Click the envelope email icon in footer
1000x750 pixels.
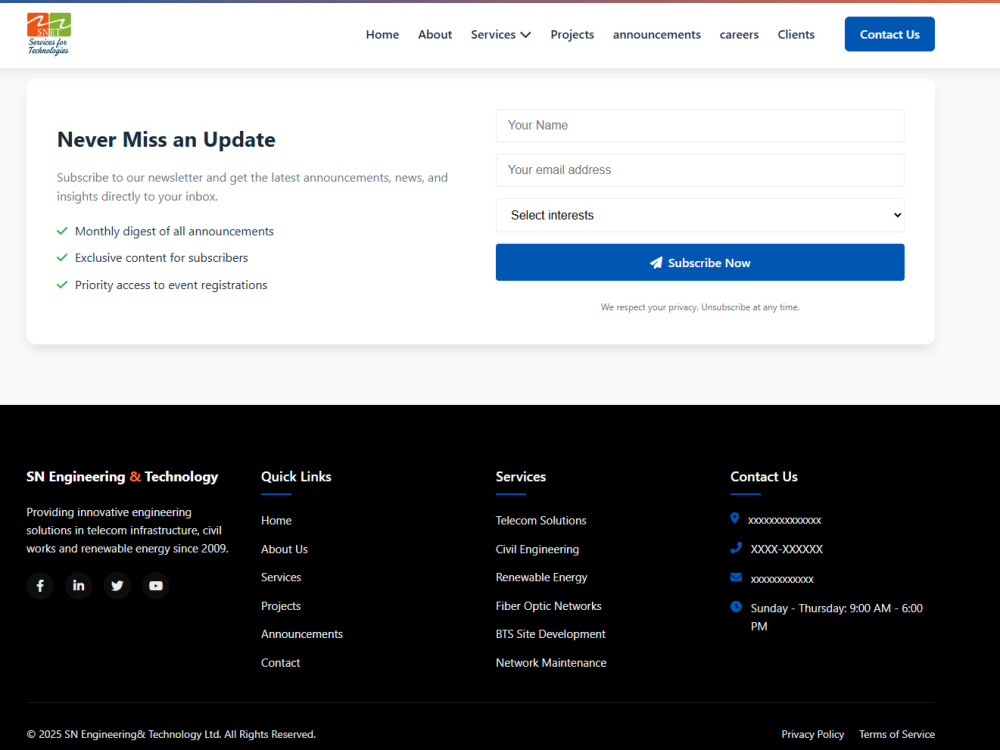tap(736, 577)
